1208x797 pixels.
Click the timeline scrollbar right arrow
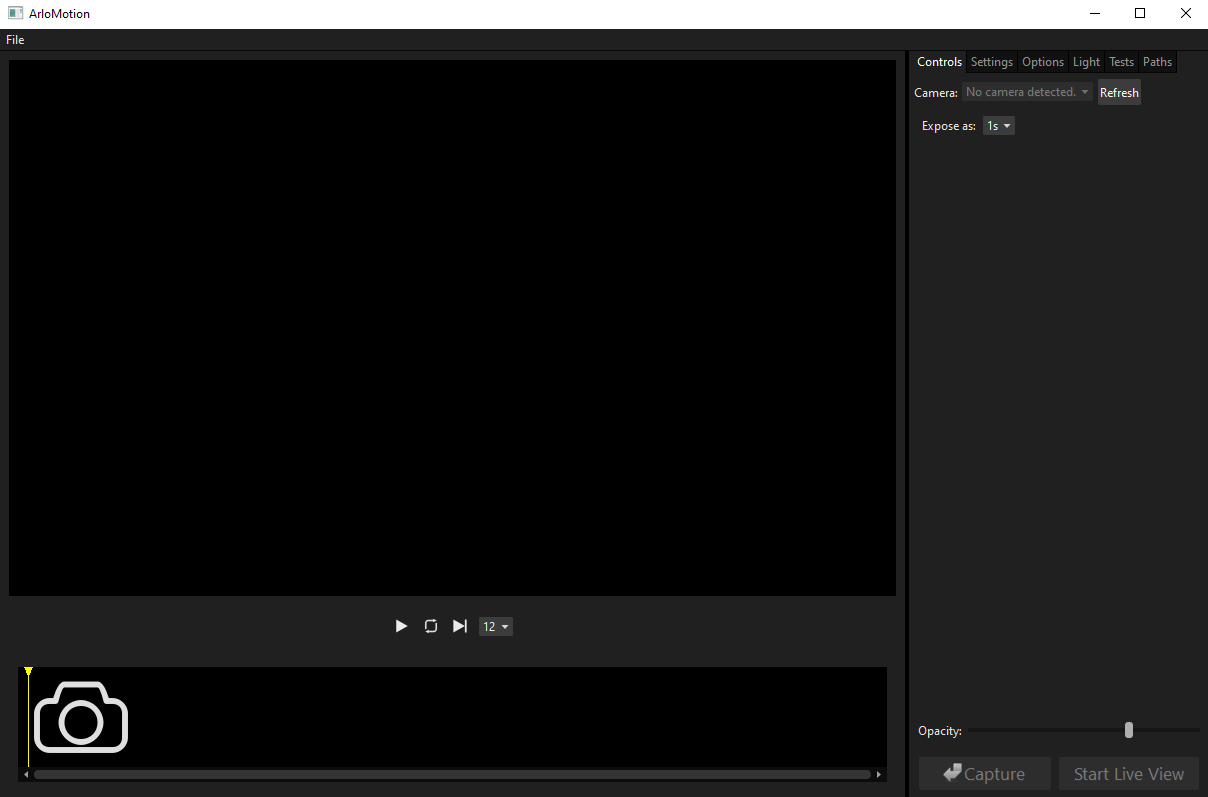tap(879, 774)
